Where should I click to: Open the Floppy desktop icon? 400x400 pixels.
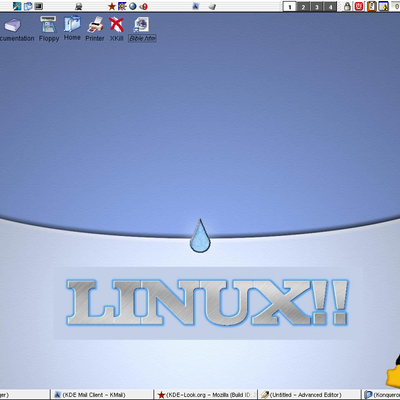click(49, 24)
